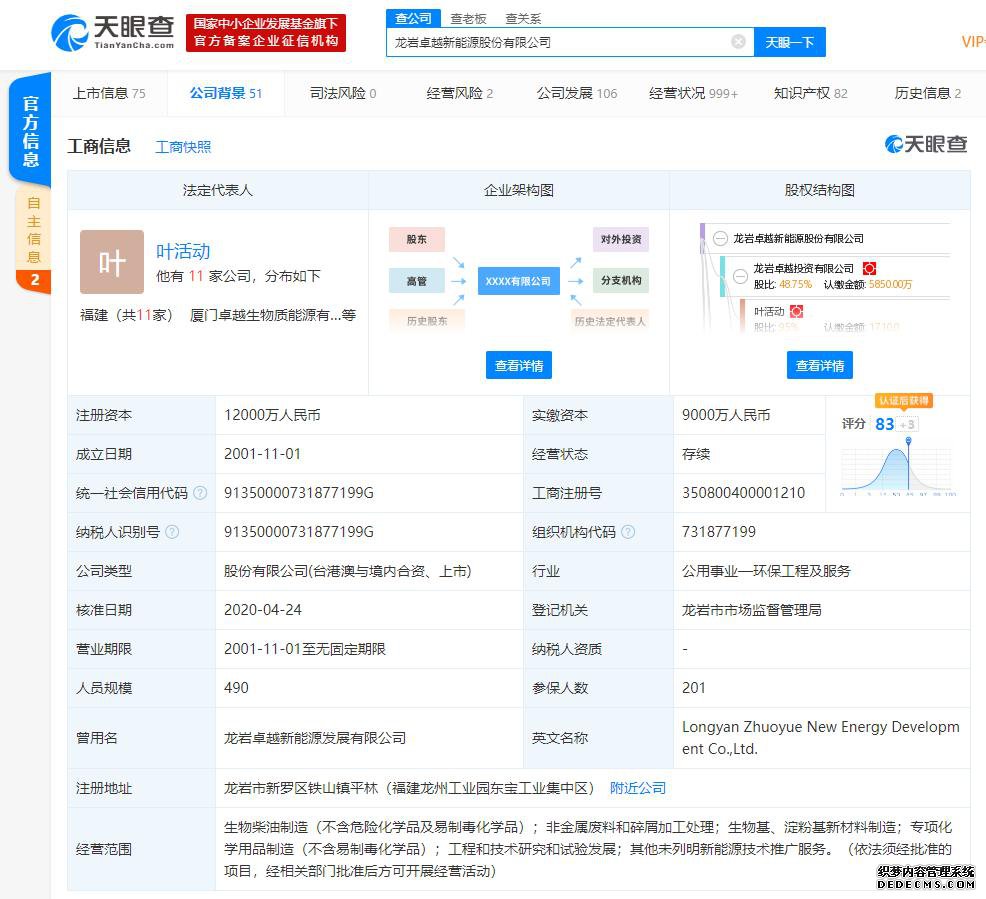Open the 经营风险 tab
This screenshot has height=899, width=986.
pyautogui.click(x=460, y=94)
